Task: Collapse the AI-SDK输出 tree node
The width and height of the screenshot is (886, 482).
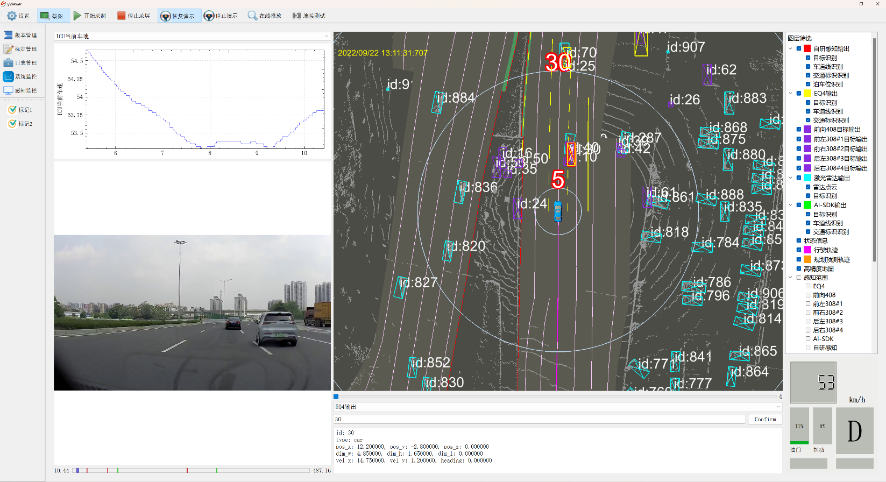Action: (x=791, y=205)
